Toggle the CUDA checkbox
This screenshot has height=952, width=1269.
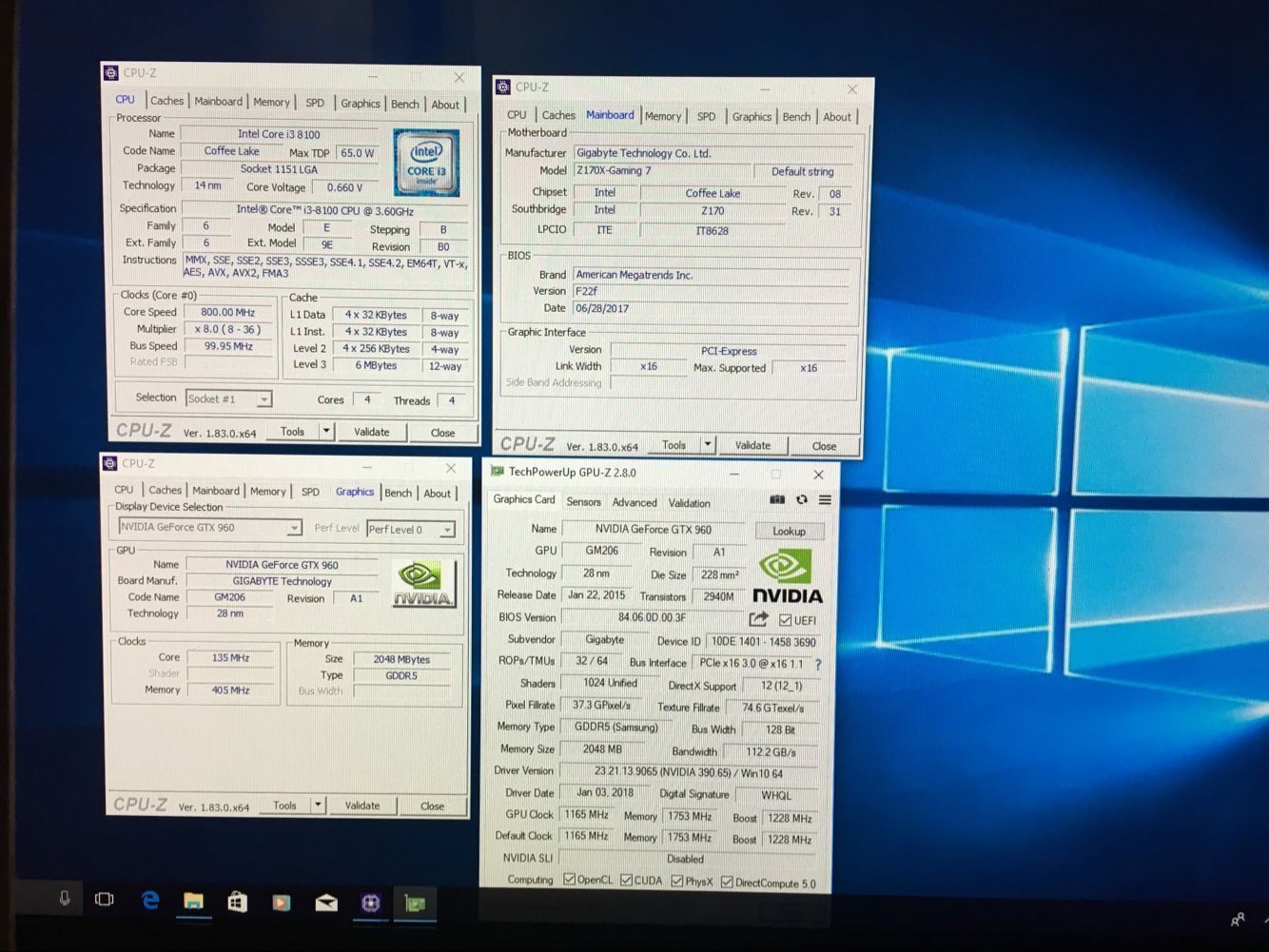[626, 881]
